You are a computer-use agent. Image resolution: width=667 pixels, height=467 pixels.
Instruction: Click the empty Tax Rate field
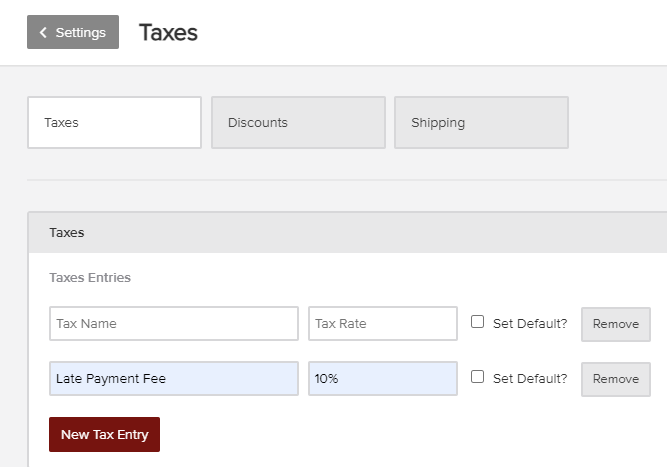click(x=383, y=324)
